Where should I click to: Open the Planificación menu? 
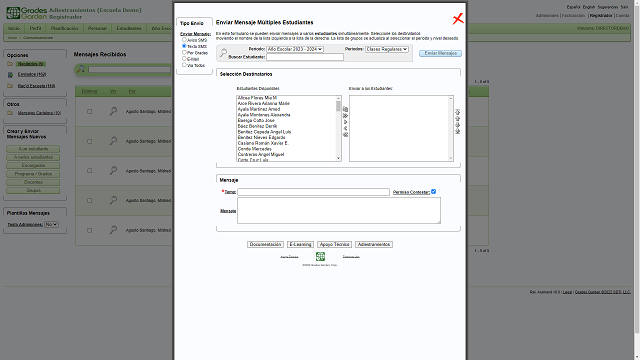64,29
